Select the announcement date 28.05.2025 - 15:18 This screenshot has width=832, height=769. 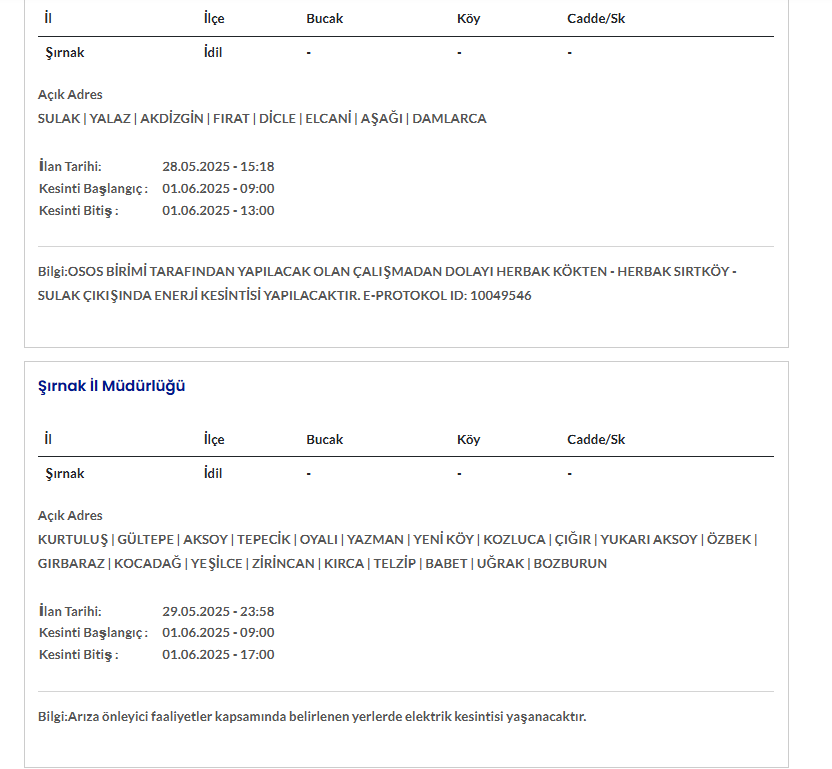click(x=218, y=166)
